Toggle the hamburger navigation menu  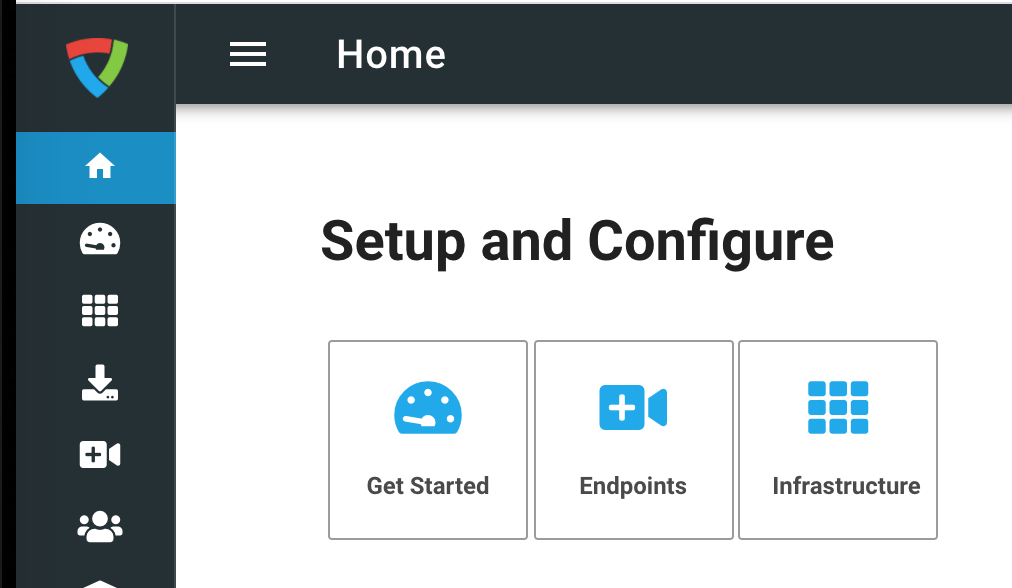tap(248, 54)
